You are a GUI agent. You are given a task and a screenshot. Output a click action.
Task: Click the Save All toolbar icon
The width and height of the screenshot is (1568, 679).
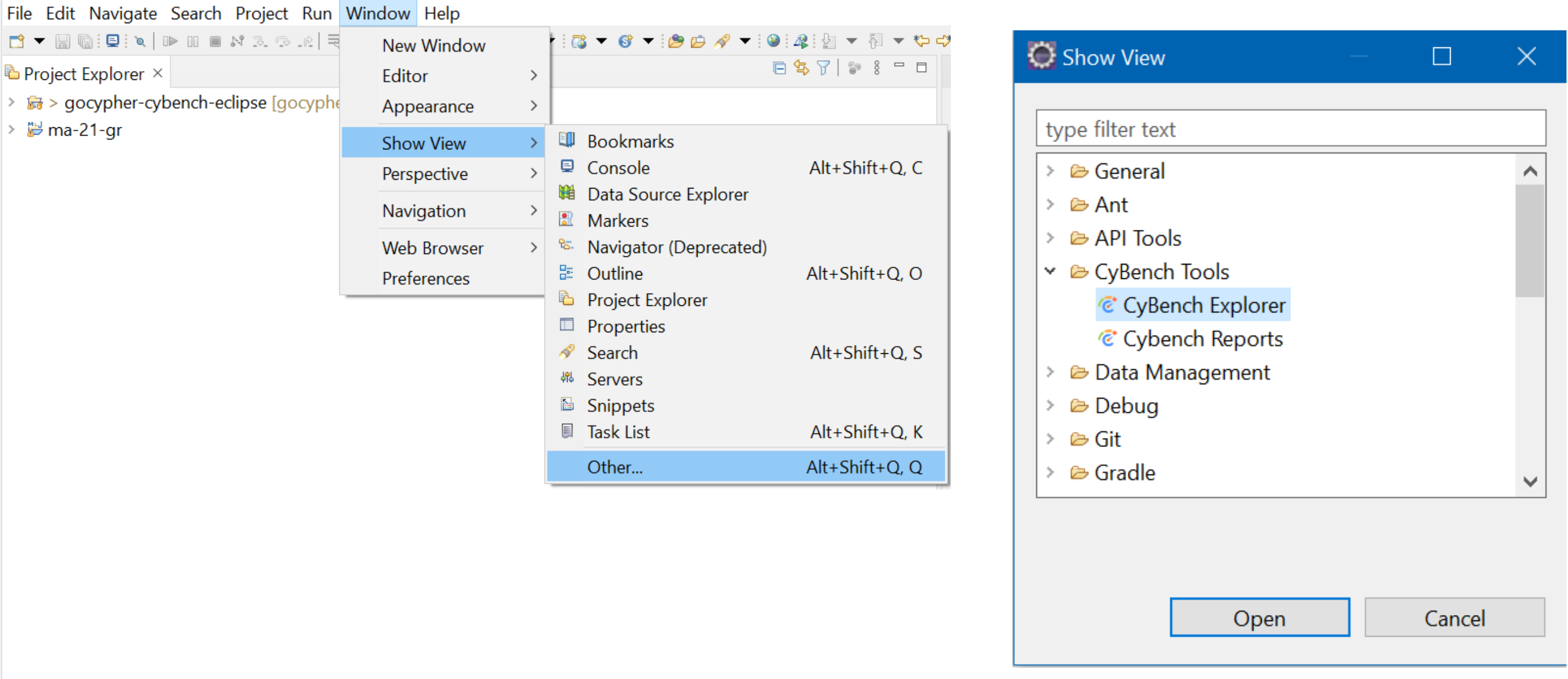pyautogui.click(x=85, y=41)
